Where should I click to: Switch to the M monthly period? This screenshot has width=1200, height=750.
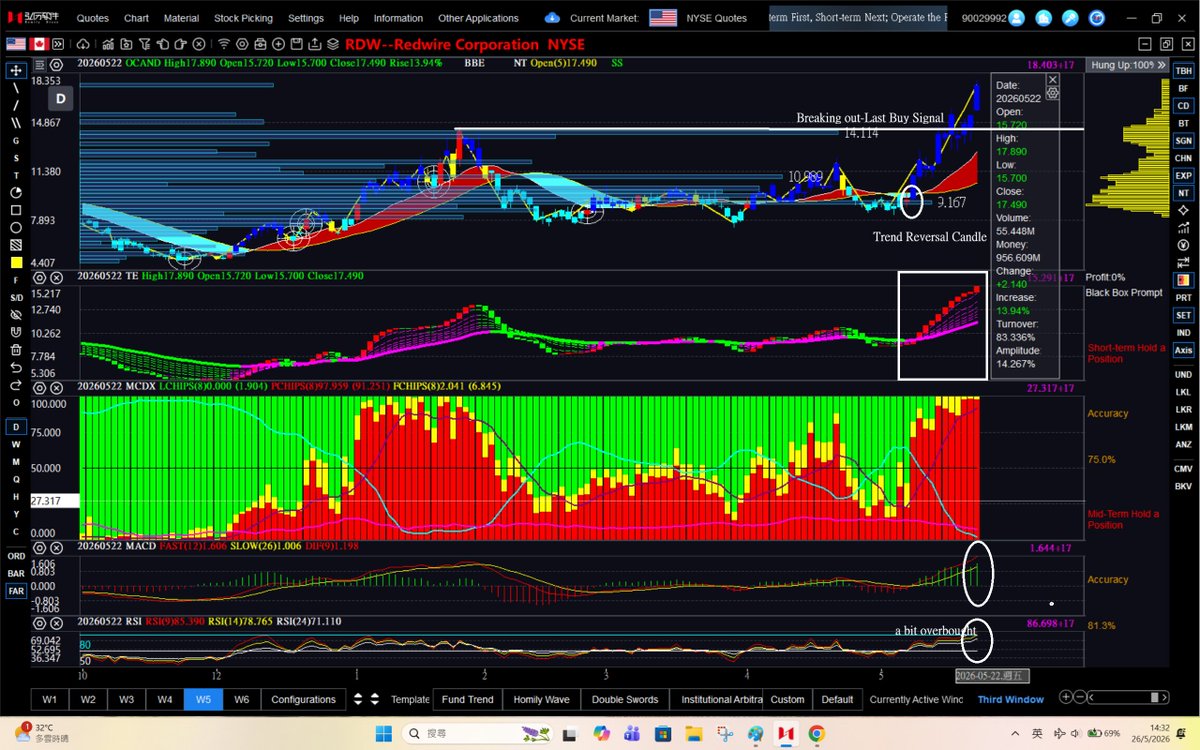[x=16, y=462]
